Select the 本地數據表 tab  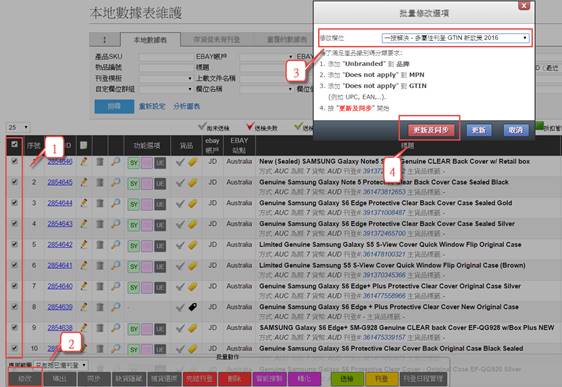click(x=150, y=40)
